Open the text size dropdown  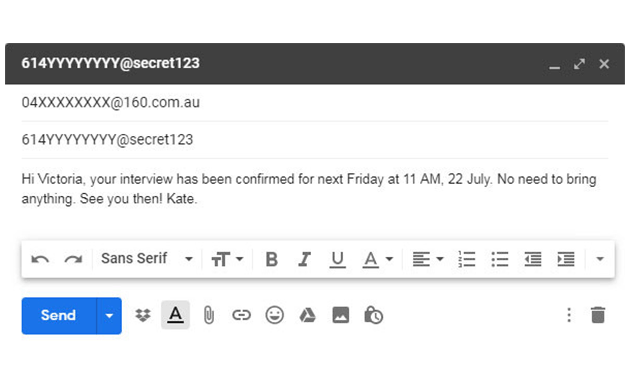(x=227, y=259)
